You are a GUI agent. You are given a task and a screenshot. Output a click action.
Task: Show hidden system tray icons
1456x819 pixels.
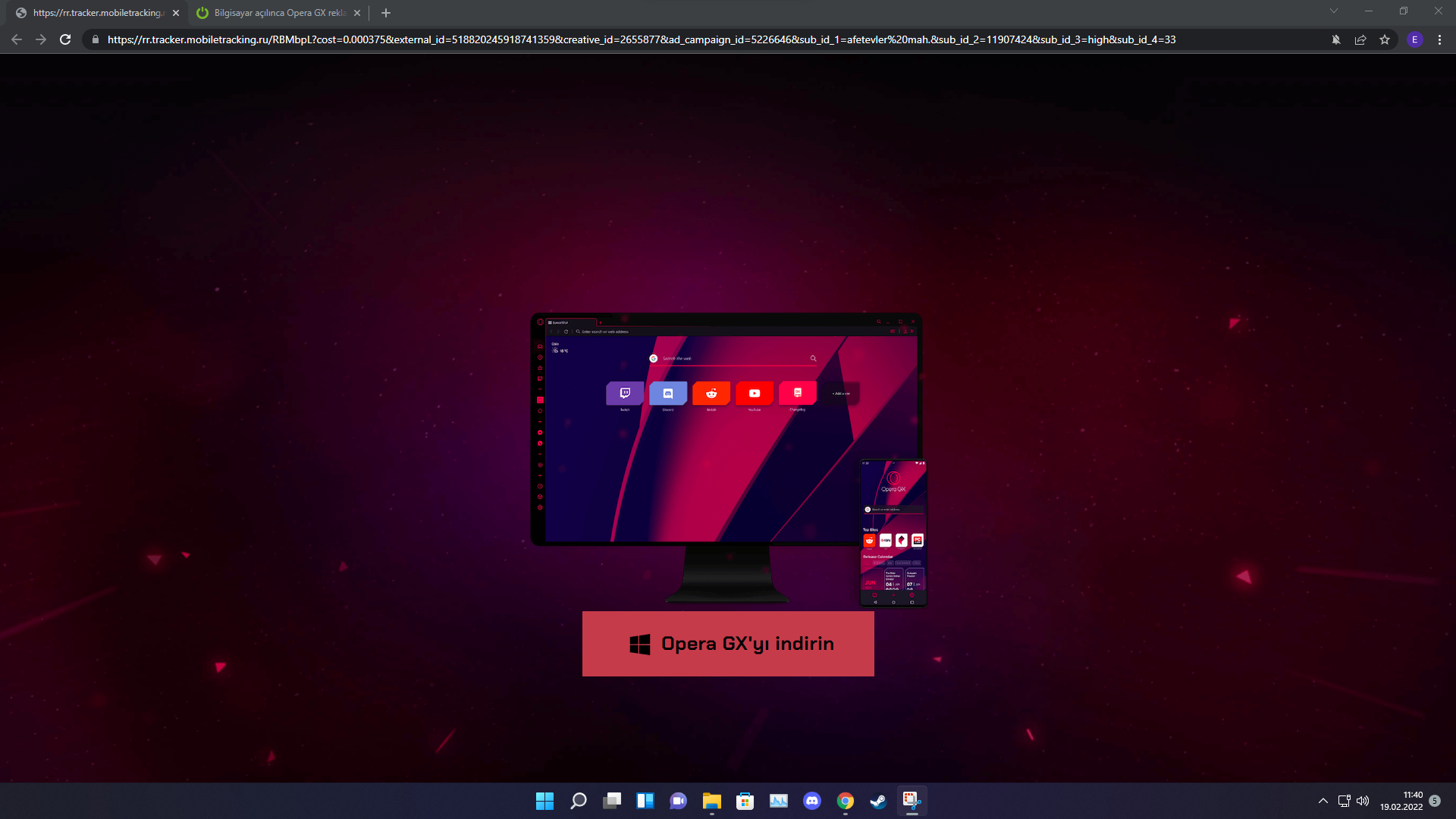(1323, 801)
